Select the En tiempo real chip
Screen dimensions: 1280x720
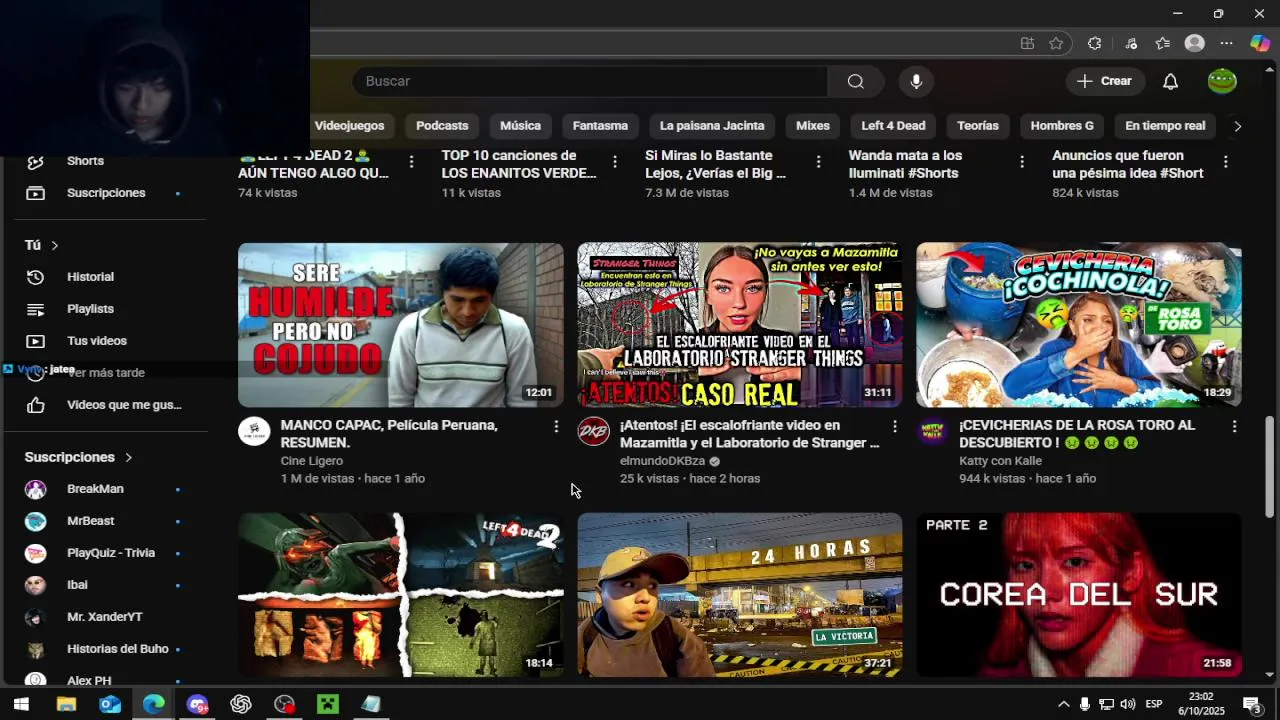coord(1165,126)
